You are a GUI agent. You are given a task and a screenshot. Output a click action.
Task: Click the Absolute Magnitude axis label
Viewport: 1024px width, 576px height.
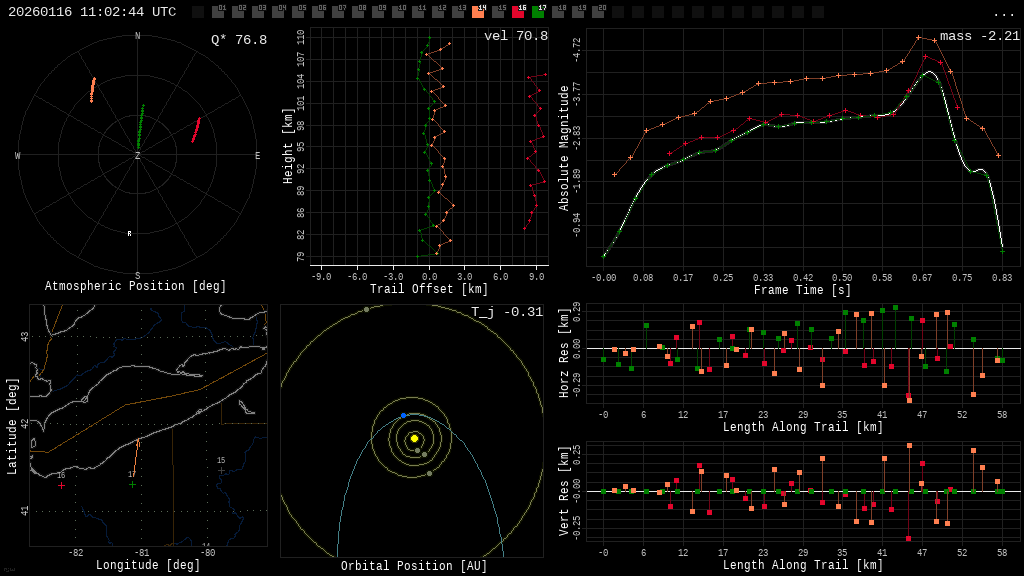(564, 148)
